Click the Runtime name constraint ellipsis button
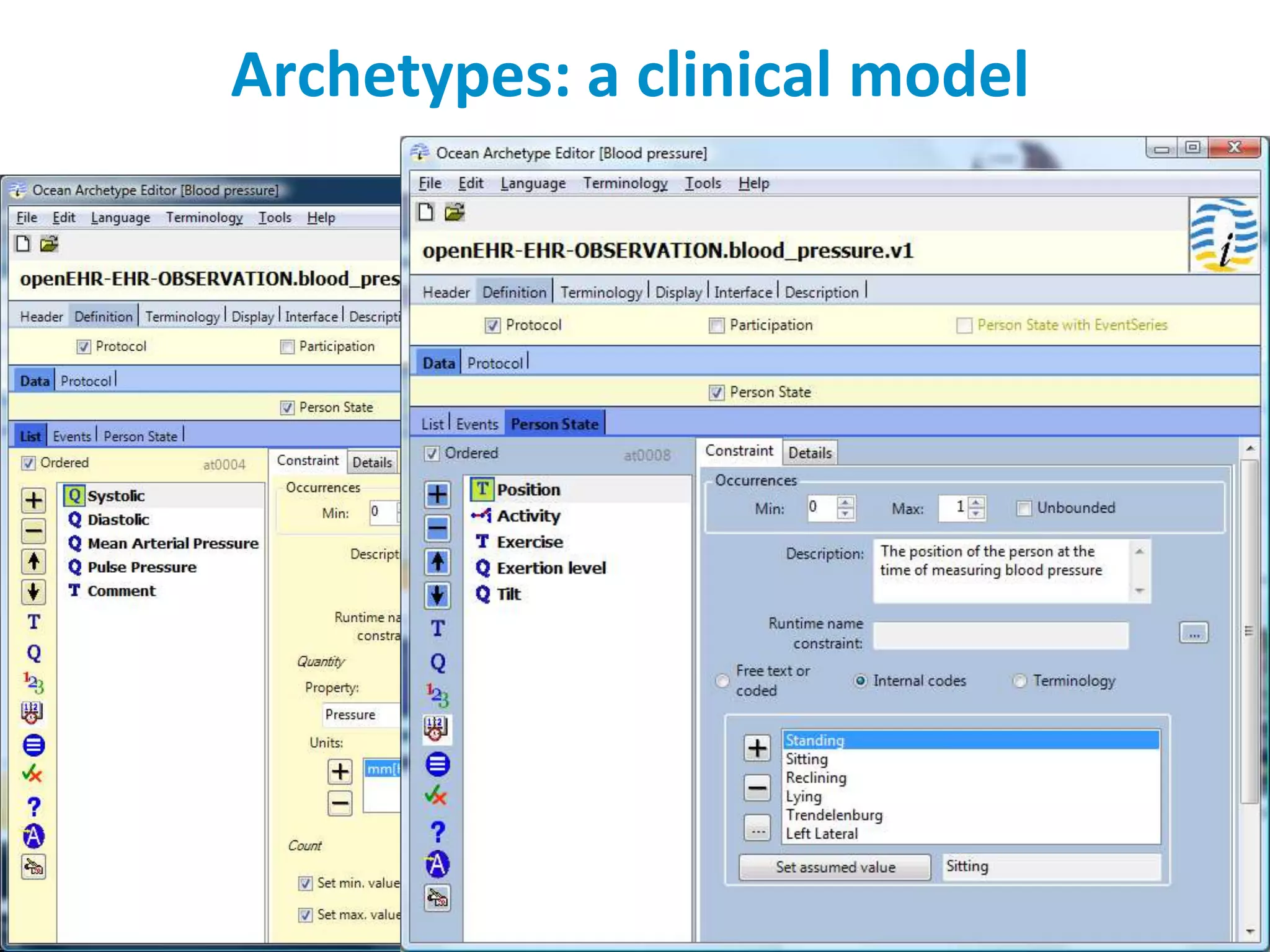The width and height of the screenshot is (1270, 952). pyautogui.click(x=1194, y=633)
